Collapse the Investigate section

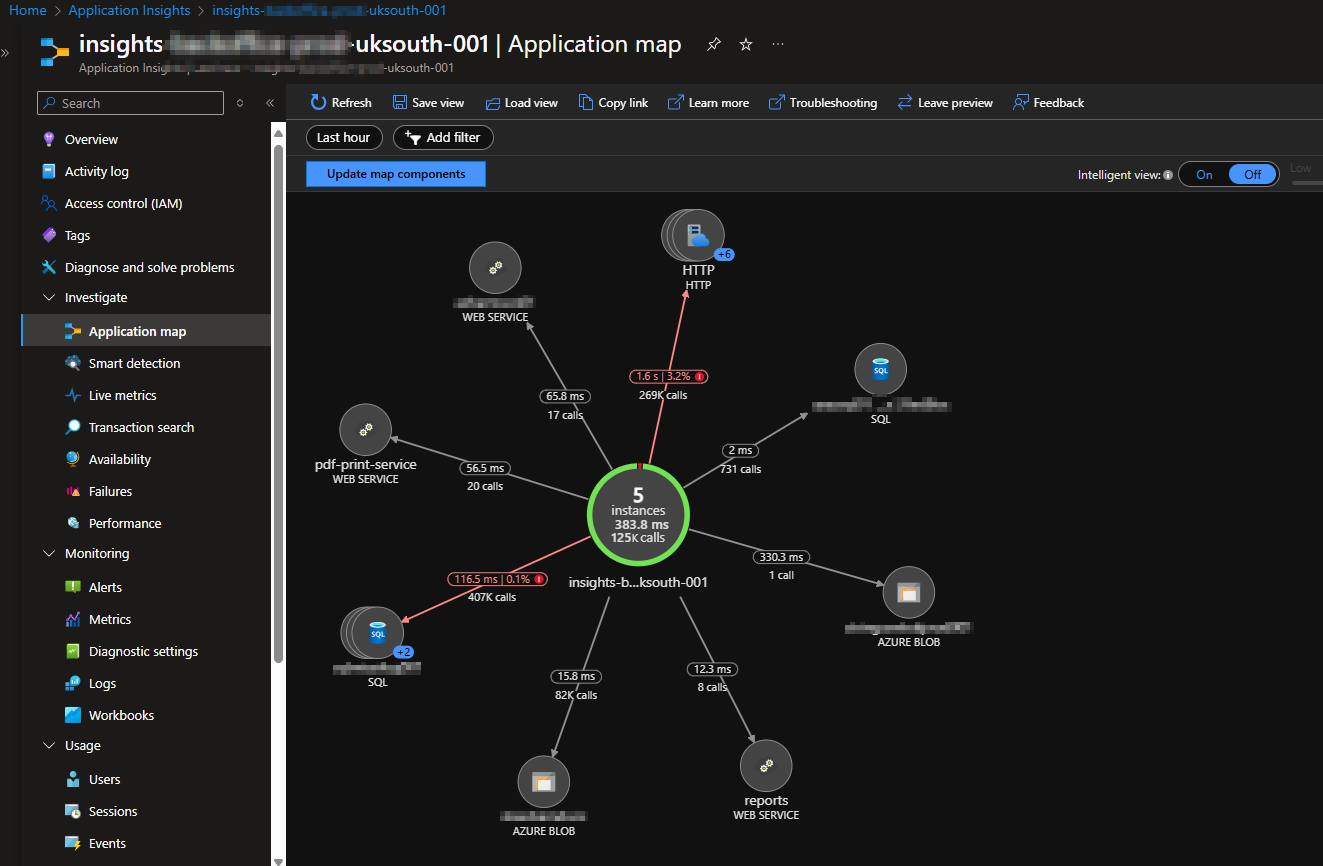click(x=49, y=297)
